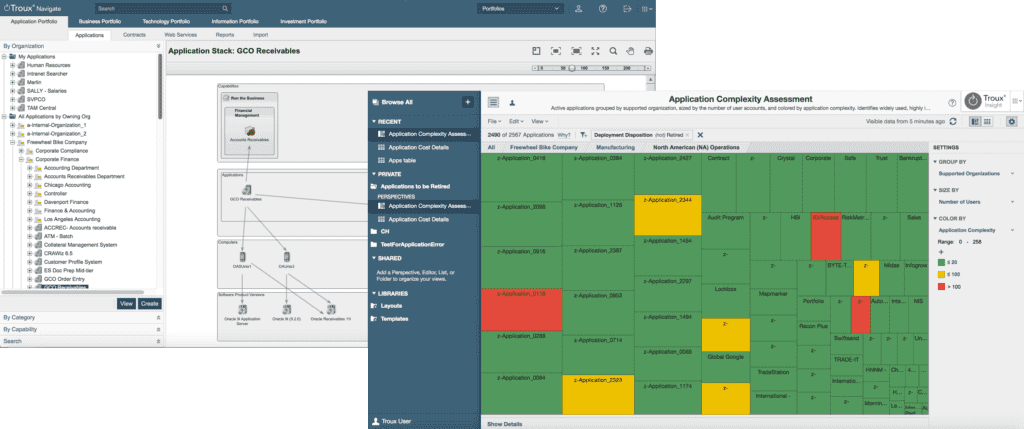
Task: Open the Application Complexity color-by dropdown
Action: (976, 230)
